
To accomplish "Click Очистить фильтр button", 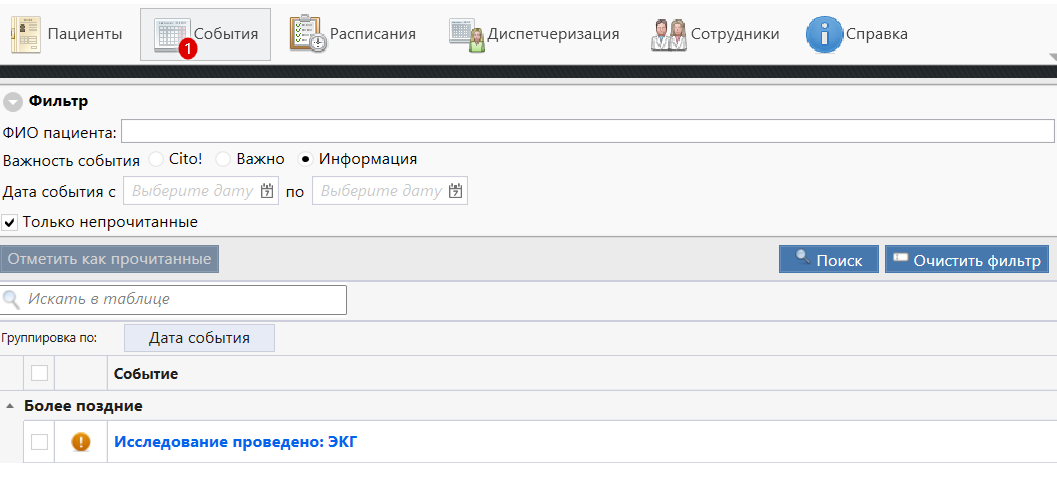I will tap(966, 259).
